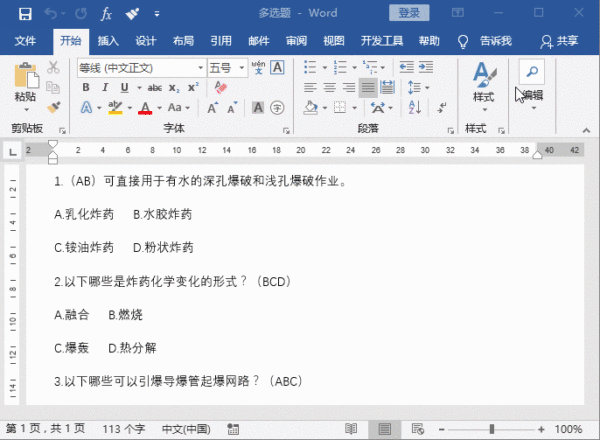The image size is (600, 440).
Task: Apply yellow text highlight color
Action: tap(115, 108)
